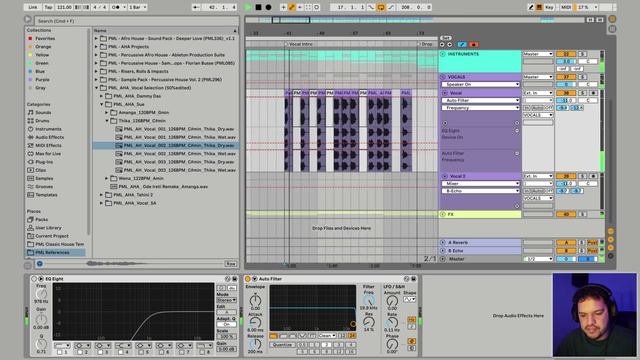Unfold the Vocal 2 track
Viewport: 640px width, 360px height.
click(445, 176)
